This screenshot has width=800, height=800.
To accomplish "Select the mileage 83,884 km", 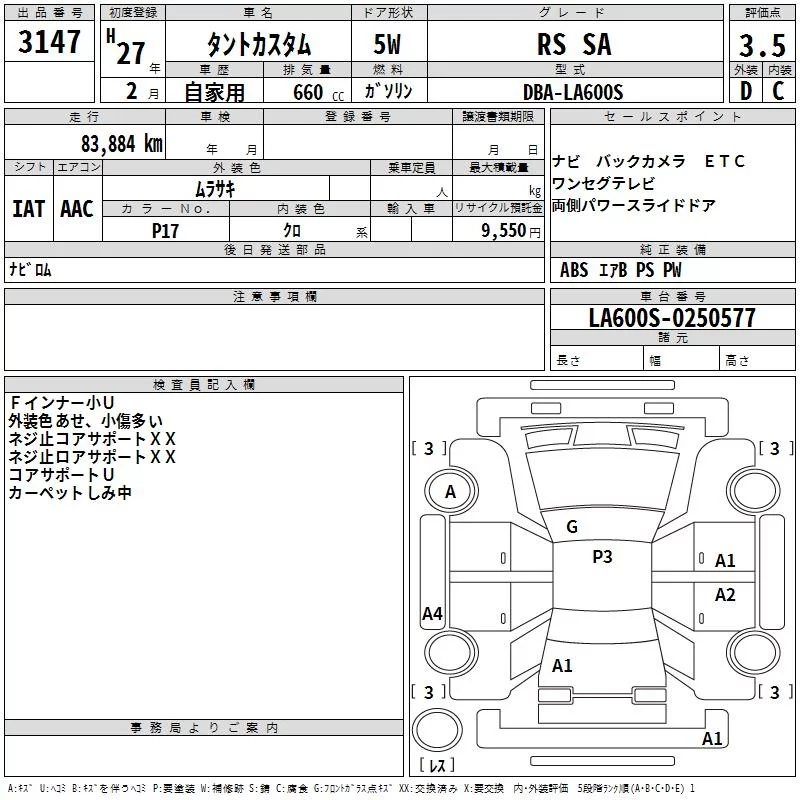I will (x=122, y=144).
